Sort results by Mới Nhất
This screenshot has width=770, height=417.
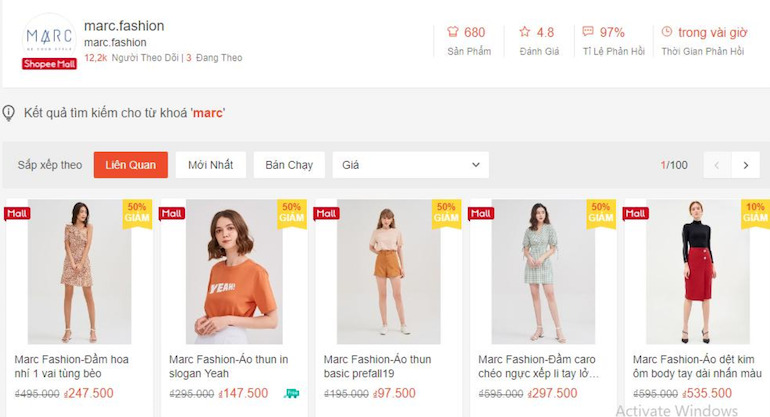click(211, 165)
